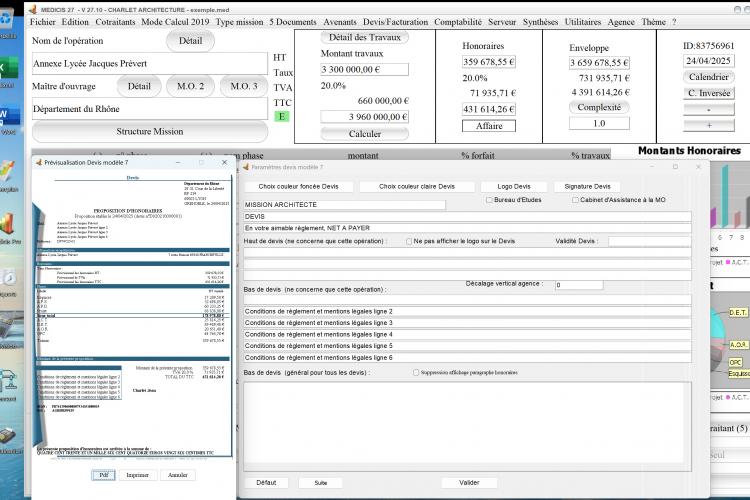Open the Avenants menu

(340, 22)
